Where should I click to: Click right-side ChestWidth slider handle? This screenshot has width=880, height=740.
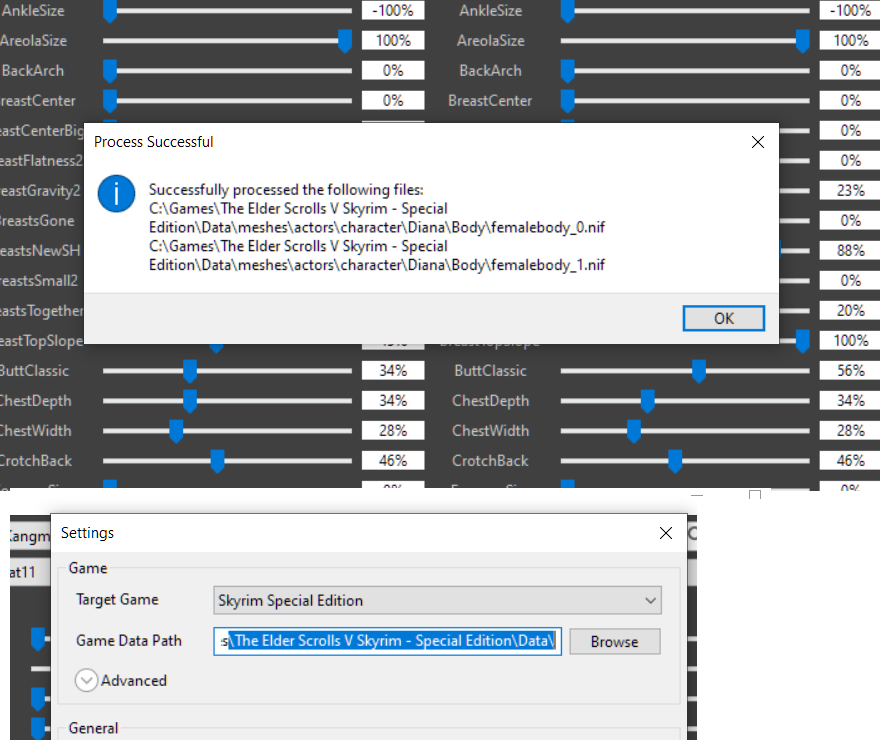click(x=633, y=431)
